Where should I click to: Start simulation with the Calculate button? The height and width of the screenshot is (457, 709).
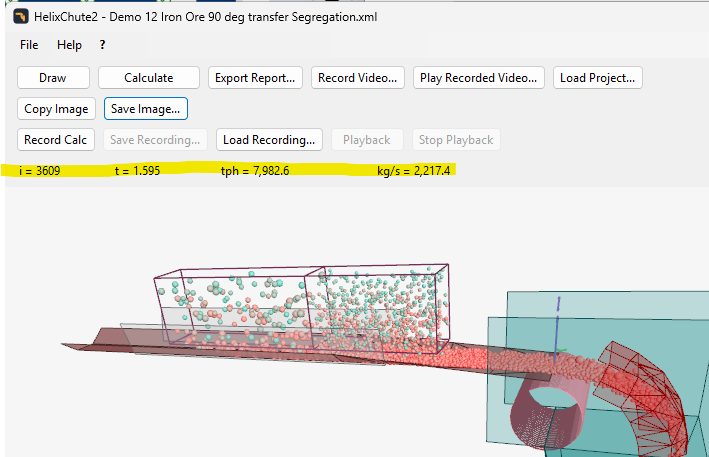pos(149,78)
